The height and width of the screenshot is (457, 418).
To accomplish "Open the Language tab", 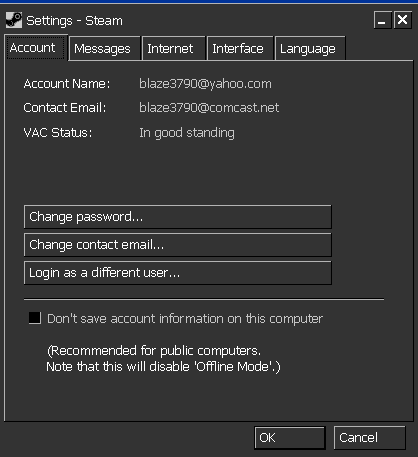I will (310, 49).
